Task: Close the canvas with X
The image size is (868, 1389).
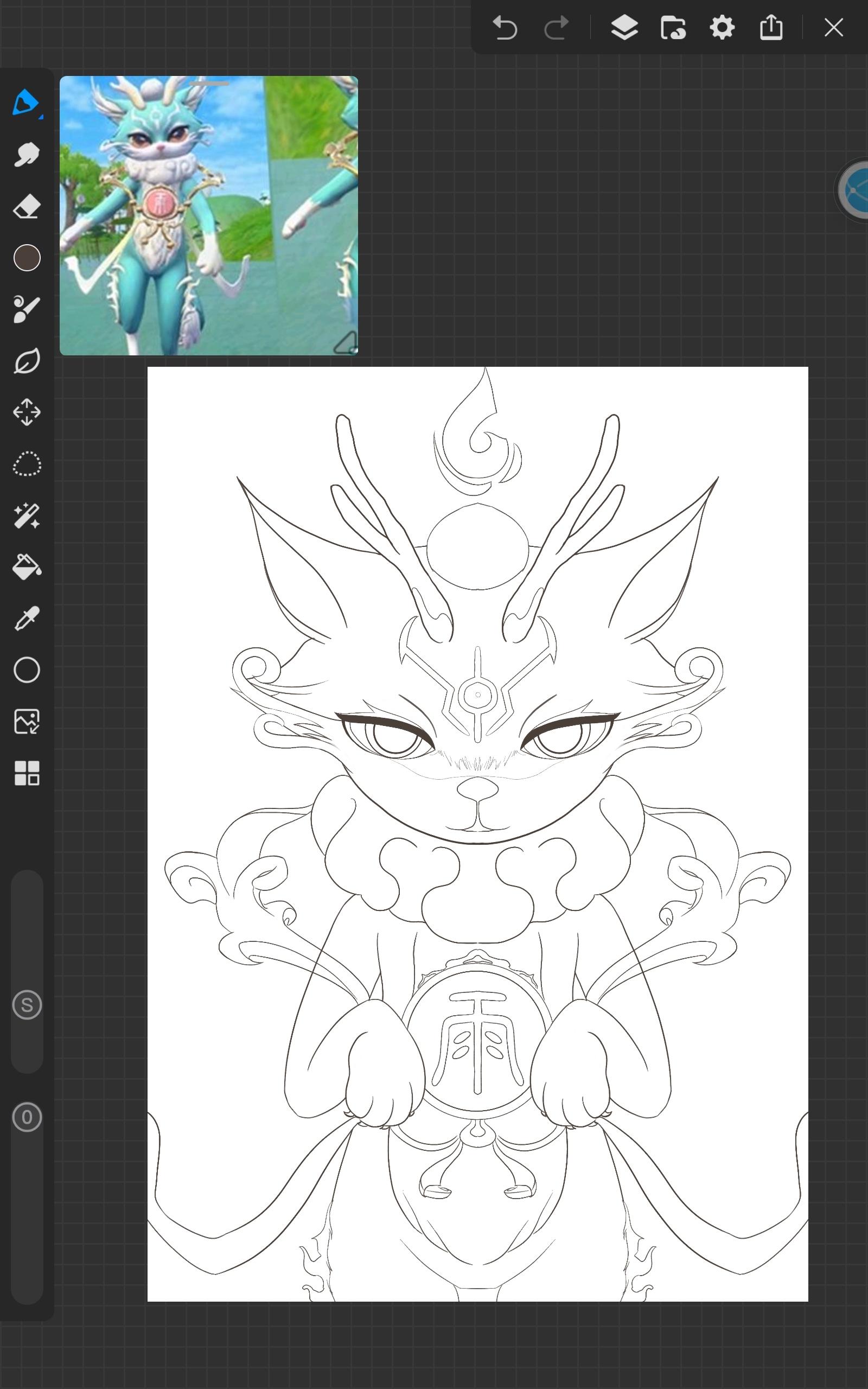Action: (x=834, y=27)
